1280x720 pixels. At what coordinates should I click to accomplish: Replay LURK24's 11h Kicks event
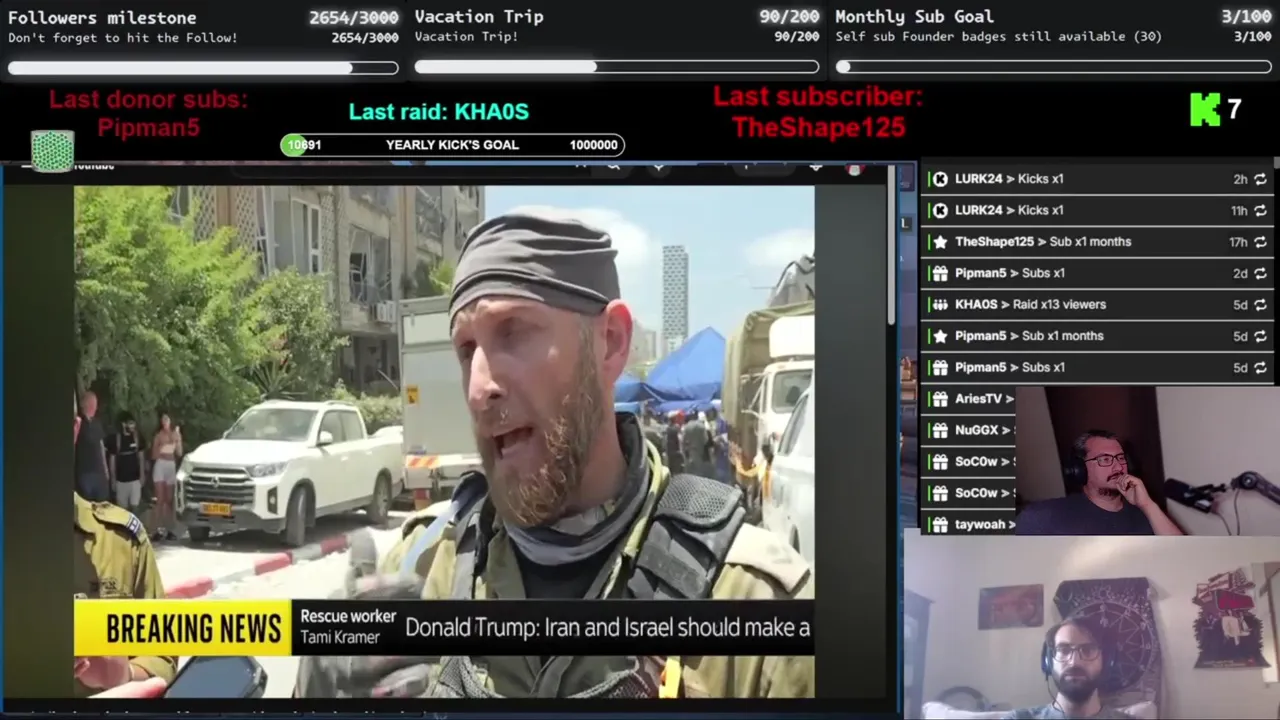click(x=1260, y=210)
